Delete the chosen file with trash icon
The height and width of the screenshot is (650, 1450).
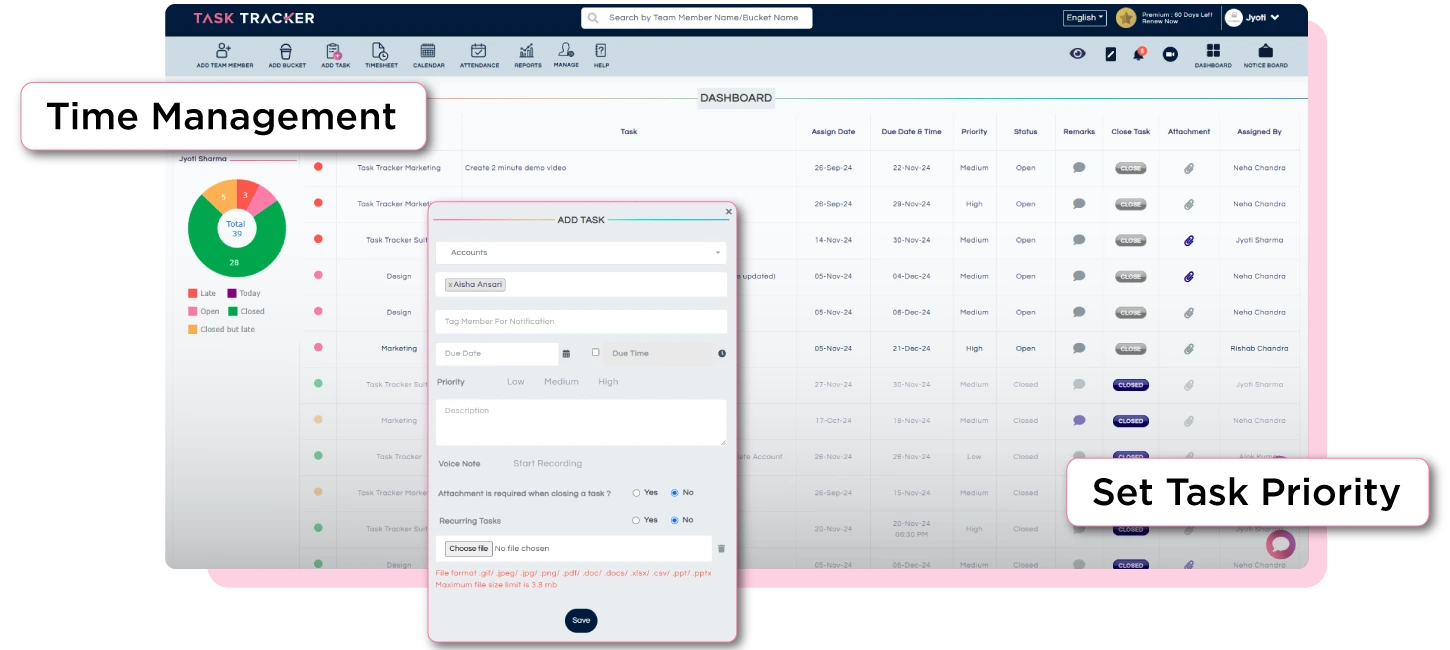(721, 548)
